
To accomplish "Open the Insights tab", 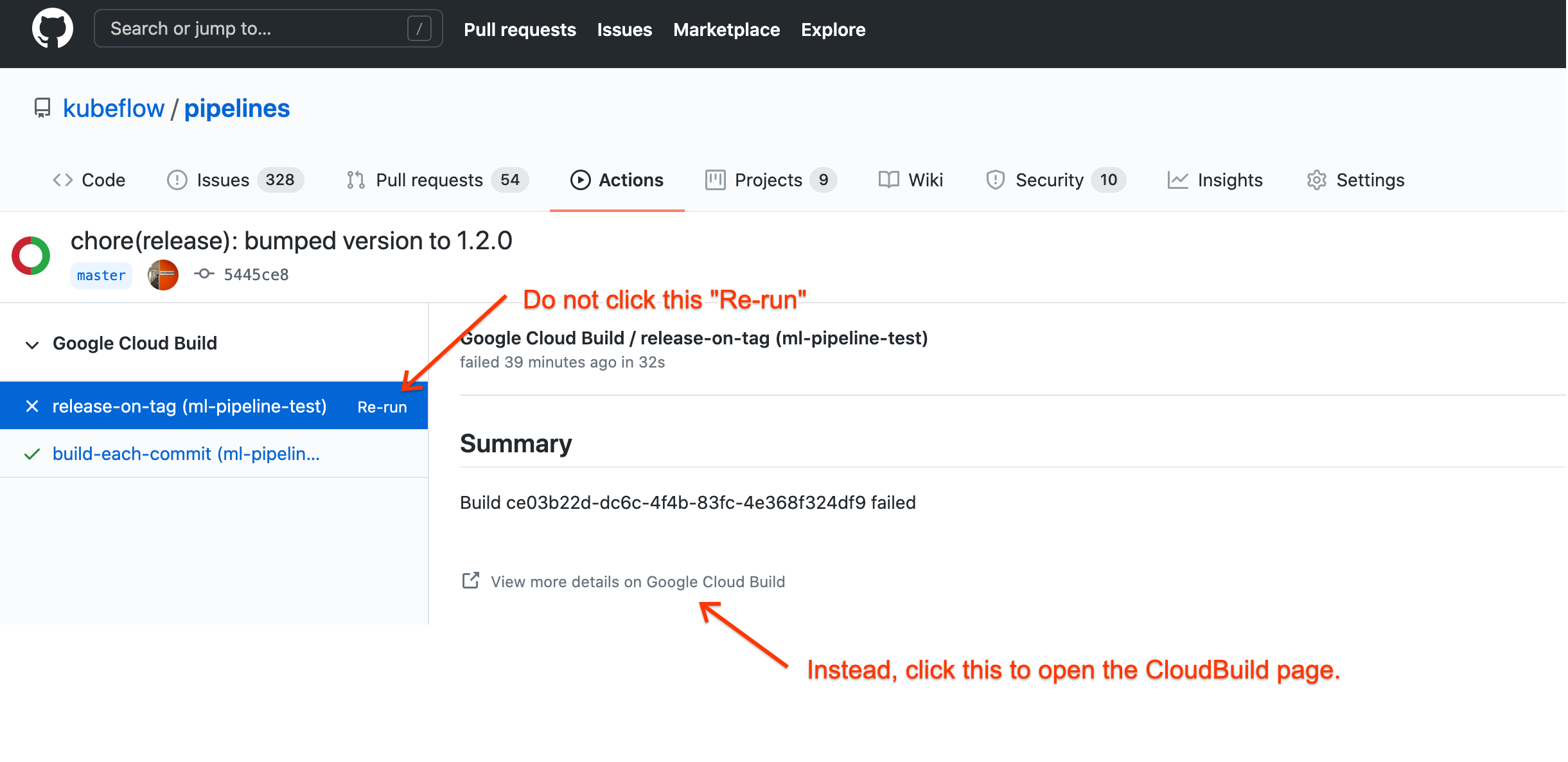I will pyautogui.click(x=1215, y=180).
